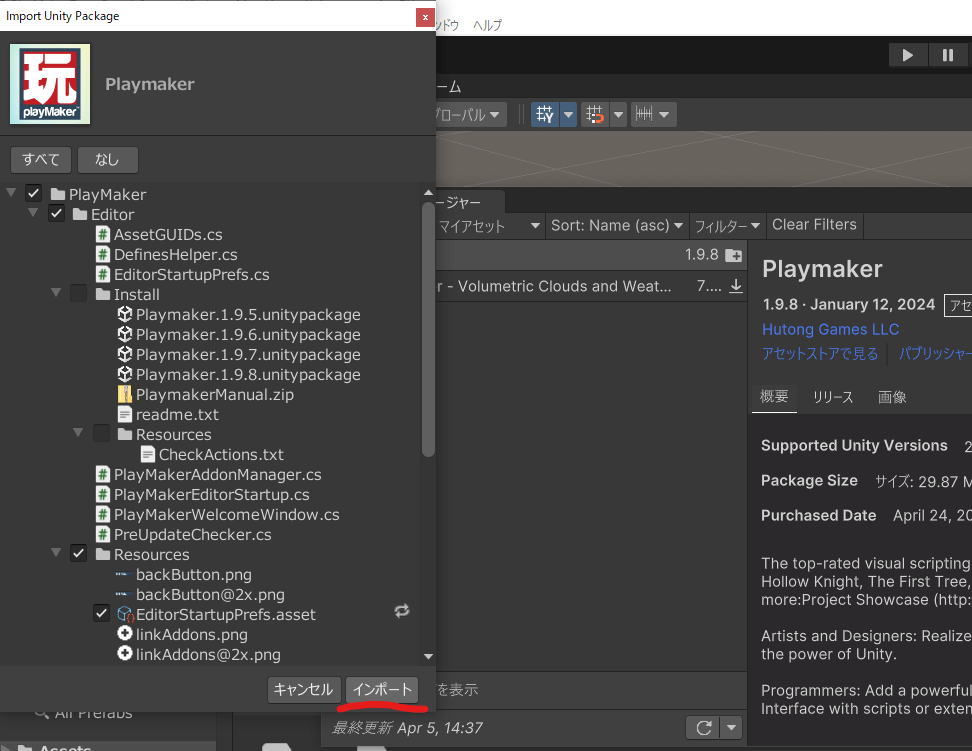The height and width of the screenshot is (751, 972).
Task: Click the CheckActions.txt file icon
Action: [x=148, y=454]
